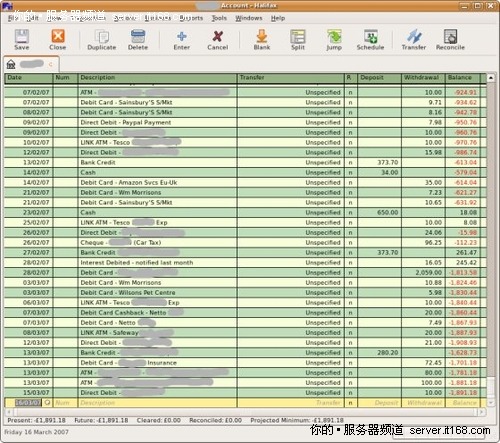Open the Tools menu
Image resolution: width=500 pixels, height=443 pixels.
[x=219, y=18]
